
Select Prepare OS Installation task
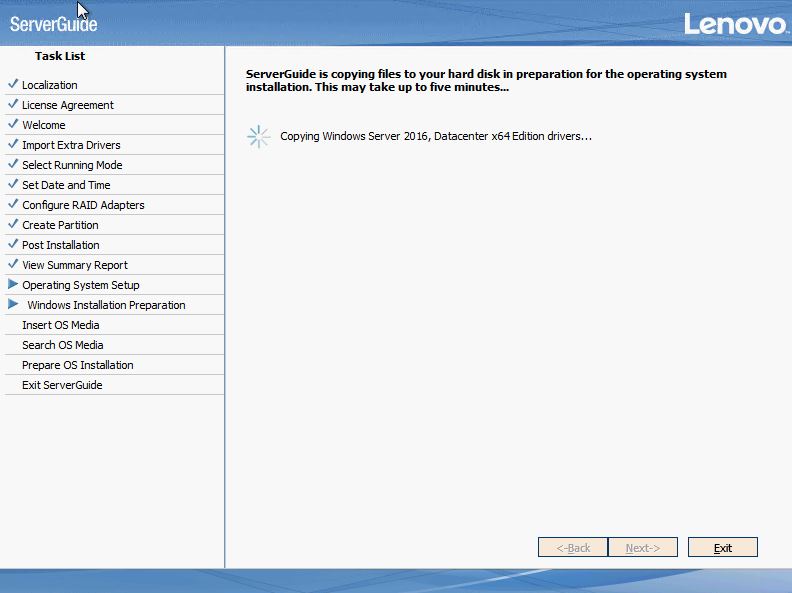click(x=115, y=365)
